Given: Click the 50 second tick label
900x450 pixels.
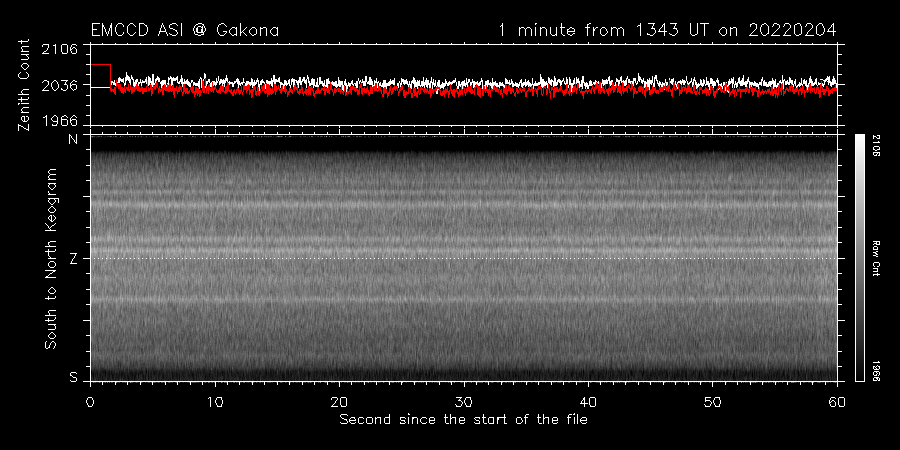Looking at the screenshot, I should [712, 401].
